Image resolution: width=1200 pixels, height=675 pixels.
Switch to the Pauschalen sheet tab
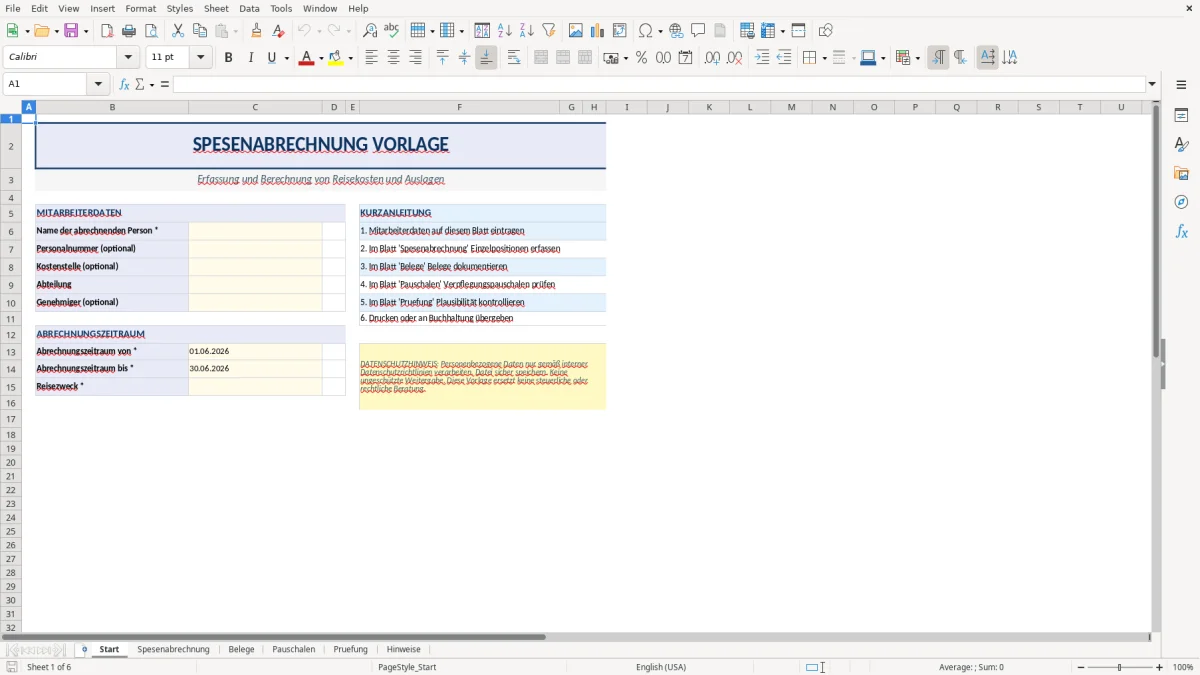point(294,649)
